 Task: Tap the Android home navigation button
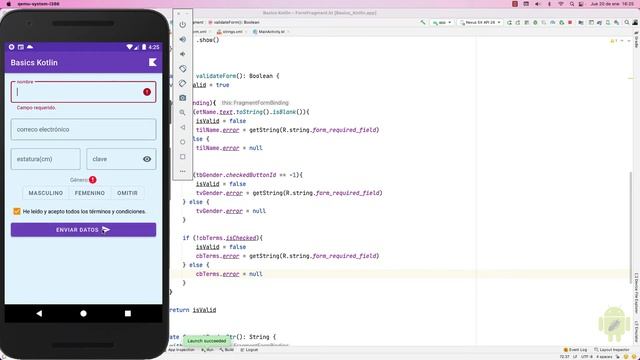click(x=83, y=313)
